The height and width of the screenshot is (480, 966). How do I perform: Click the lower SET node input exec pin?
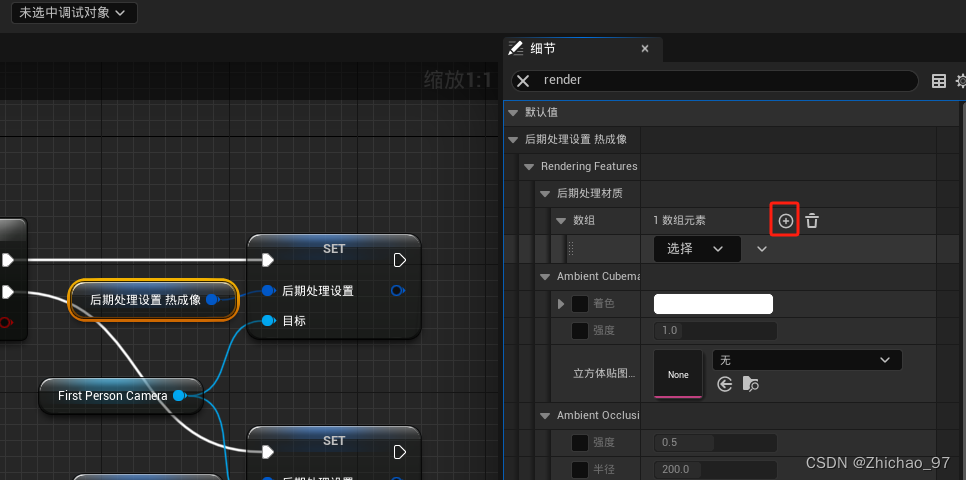tap(267, 453)
